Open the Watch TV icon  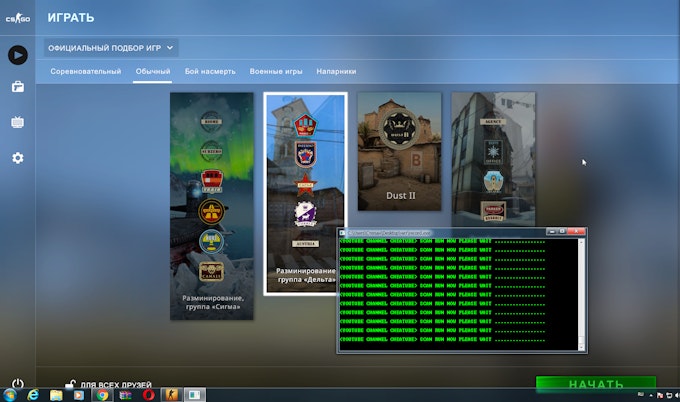tap(18, 122)
